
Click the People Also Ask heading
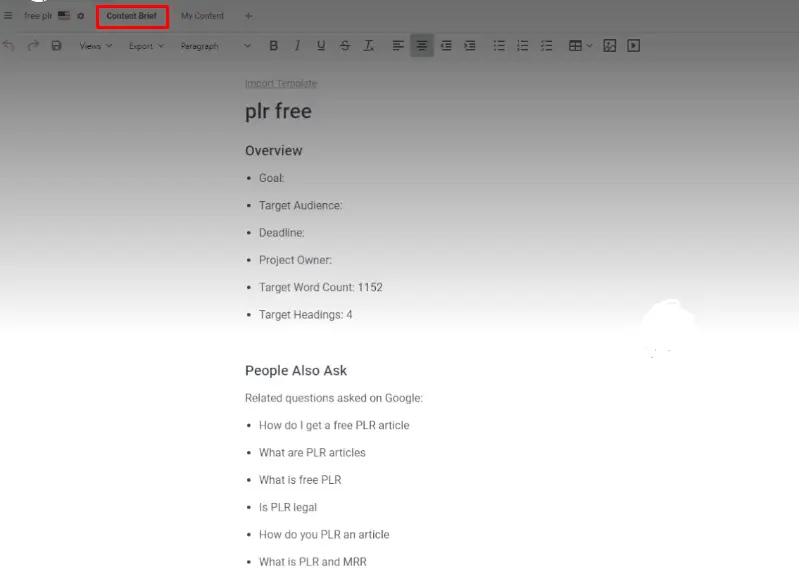click(x=296, y=371)
